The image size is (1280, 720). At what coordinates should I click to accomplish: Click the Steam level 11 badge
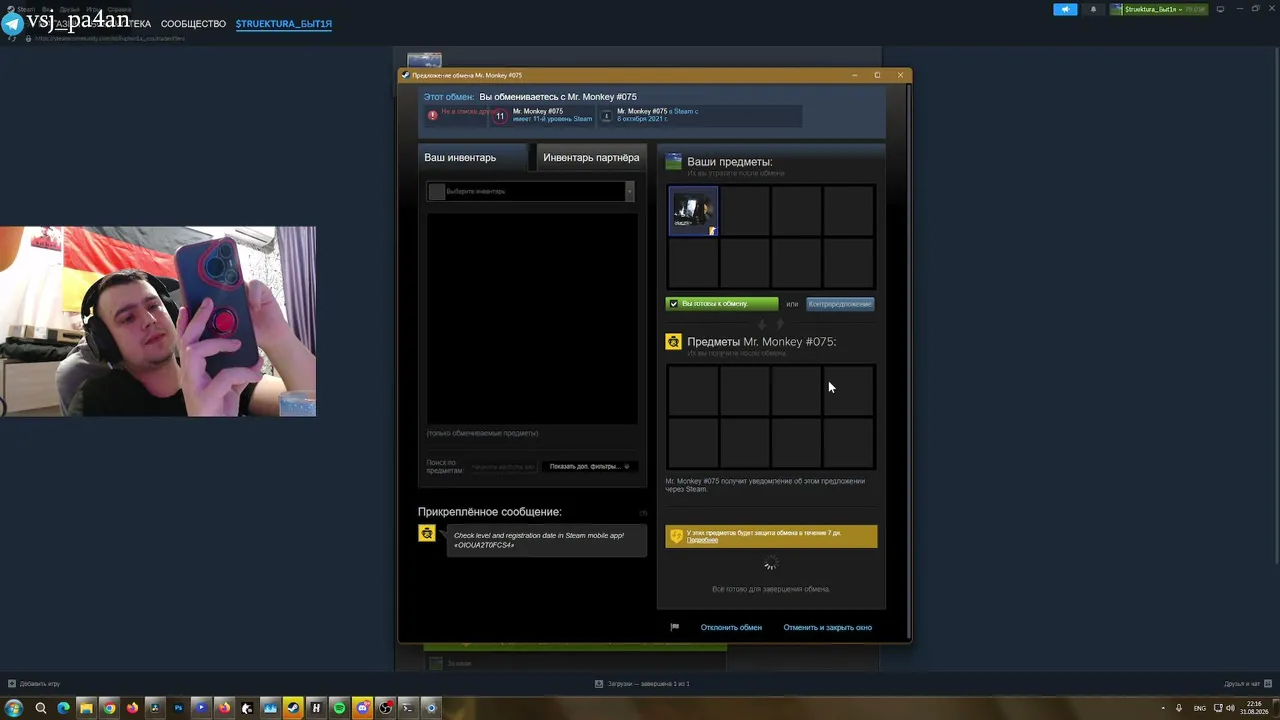coord(500,116)
